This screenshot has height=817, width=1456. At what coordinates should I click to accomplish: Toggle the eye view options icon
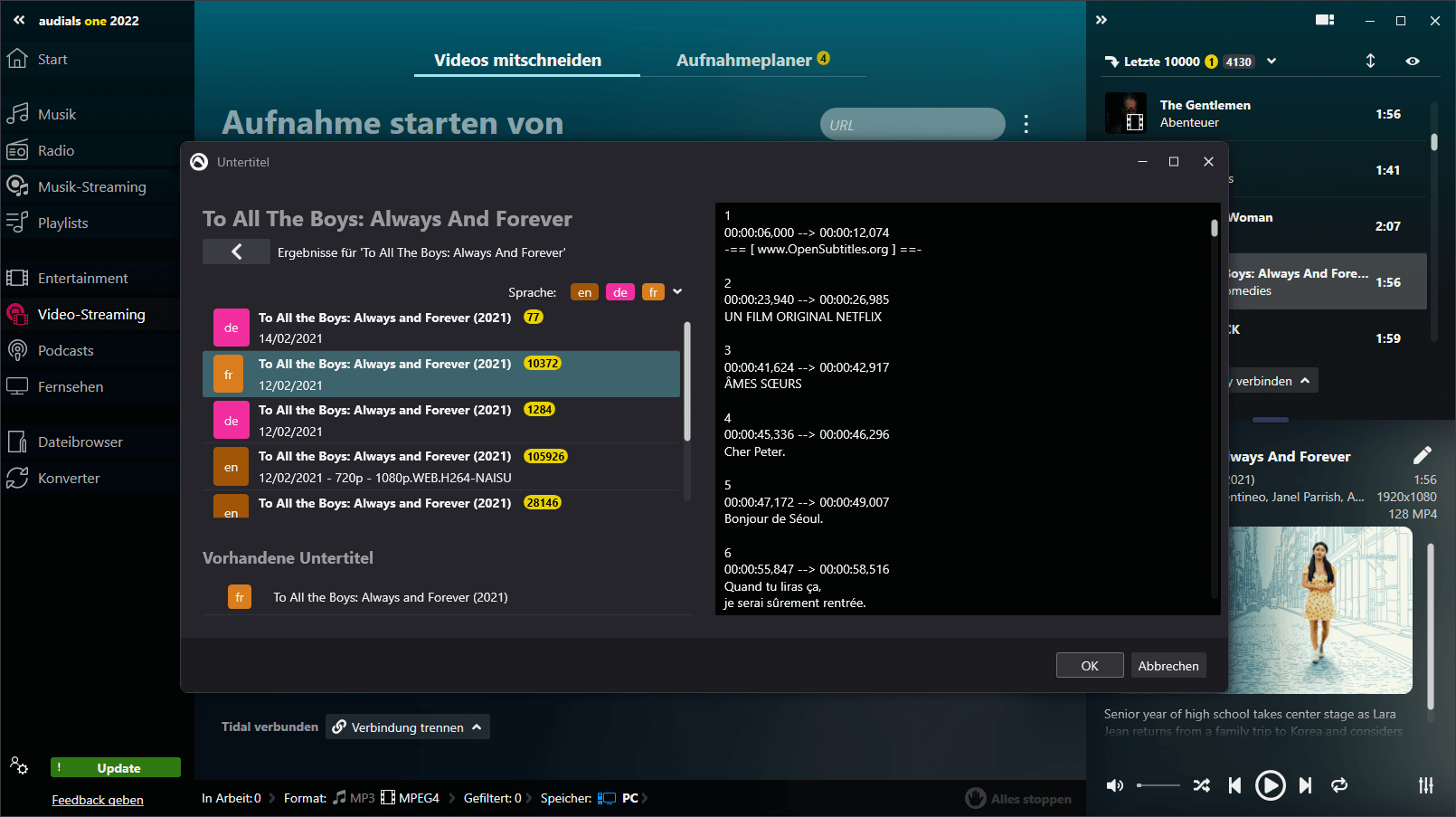tap(1412, 62)
